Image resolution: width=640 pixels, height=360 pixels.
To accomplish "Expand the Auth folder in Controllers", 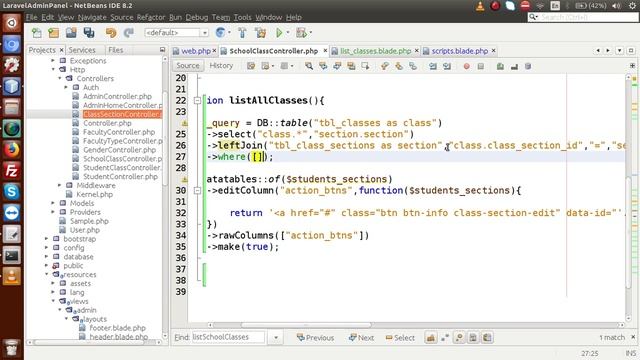I will click(66, 87).
